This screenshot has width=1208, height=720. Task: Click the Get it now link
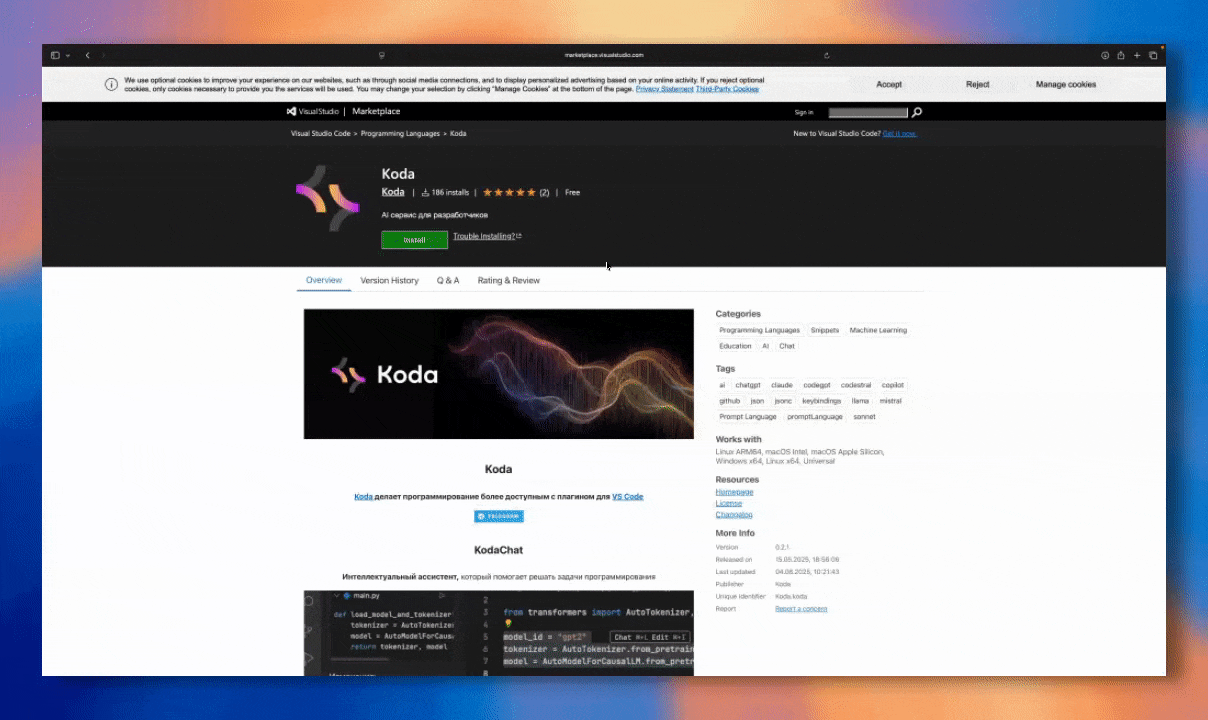click(899, 133)
